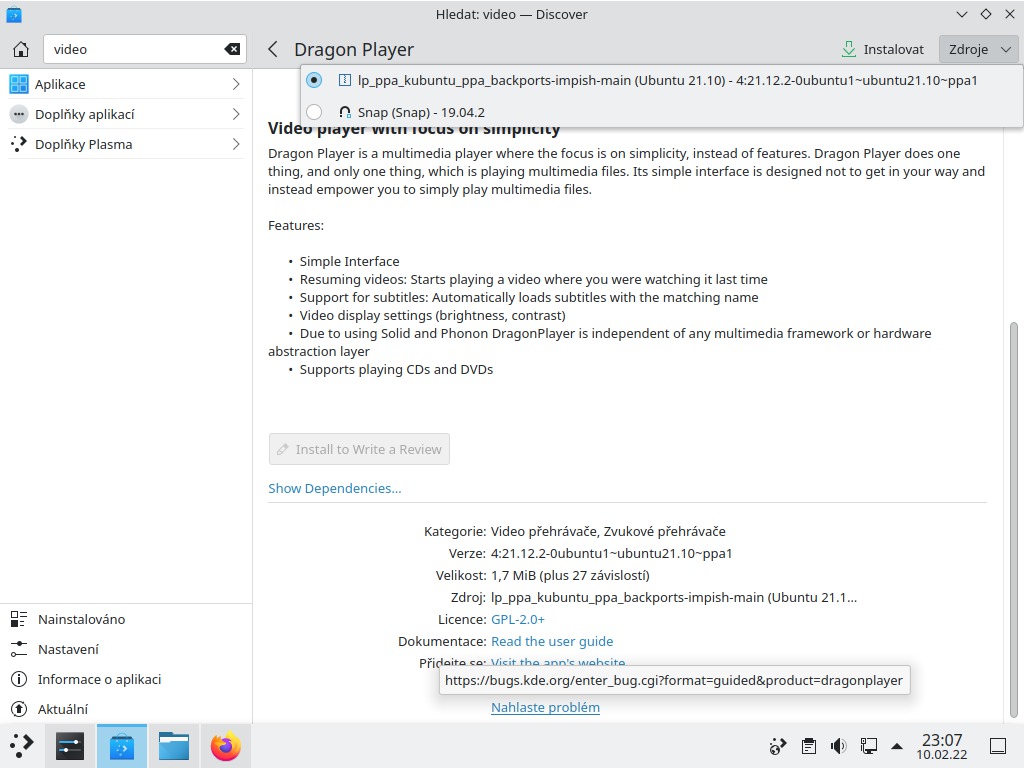Click the Snap source icon
Viewport: 1024px width, 768px height.
345,112
